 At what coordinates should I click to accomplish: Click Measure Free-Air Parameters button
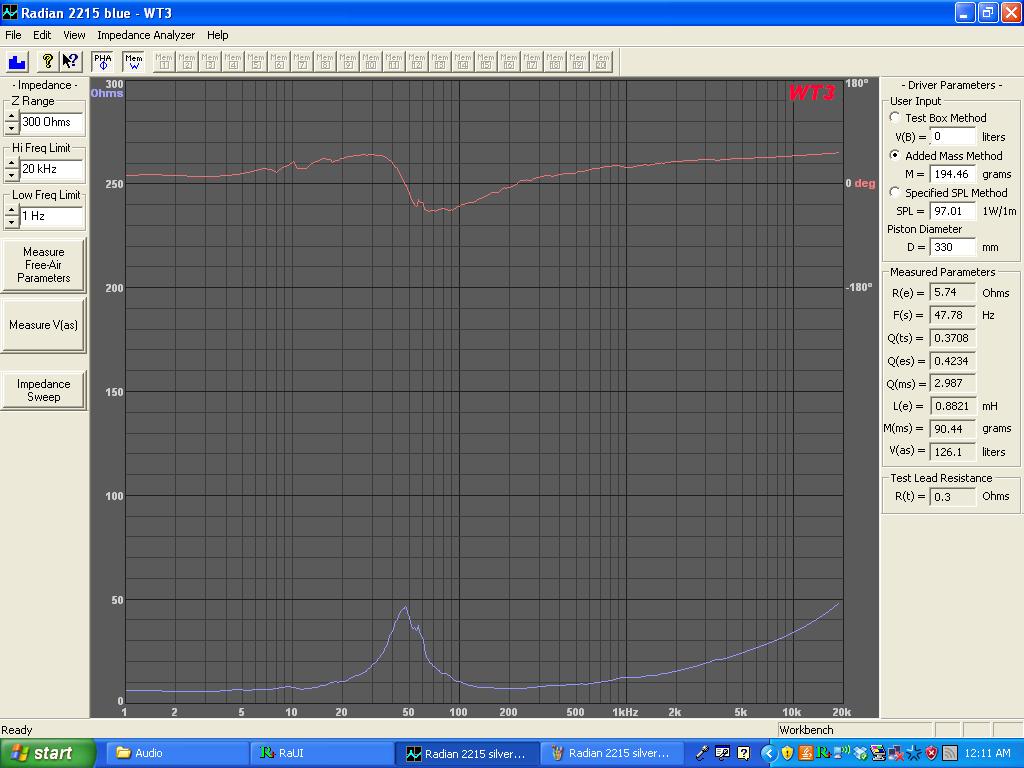43,264
